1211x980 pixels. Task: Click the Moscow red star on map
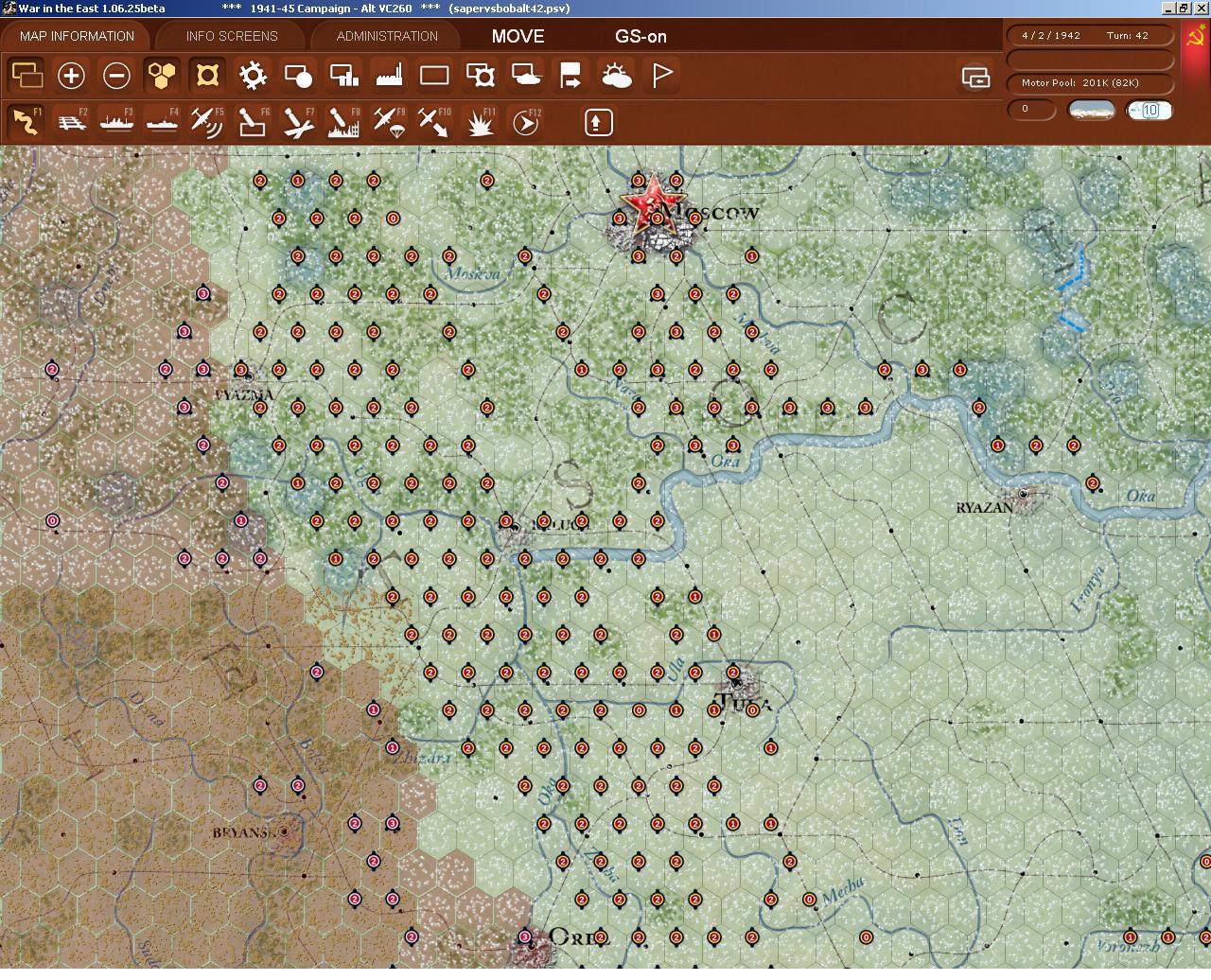point(652,203)
